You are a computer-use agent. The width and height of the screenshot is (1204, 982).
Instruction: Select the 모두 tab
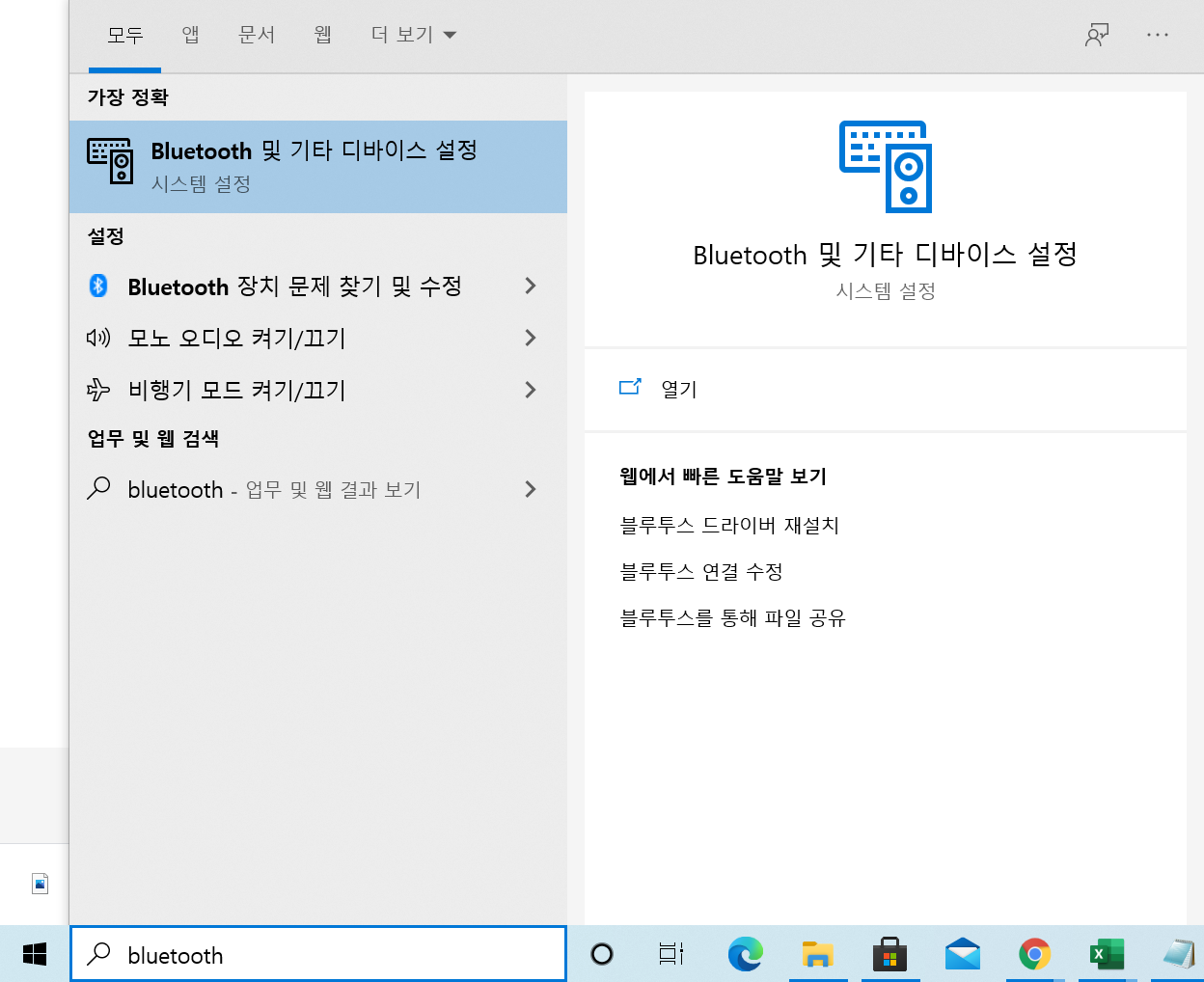[x=124, y=35]
